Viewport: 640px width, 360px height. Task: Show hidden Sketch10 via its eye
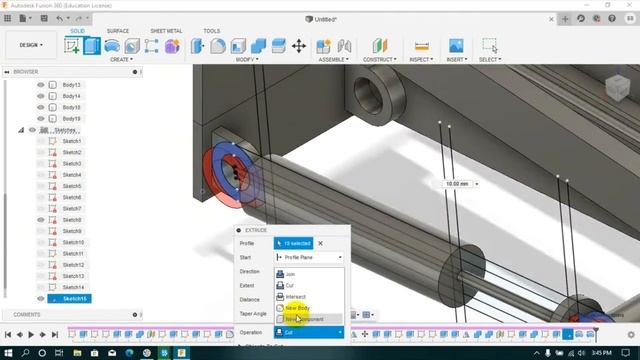41,242
